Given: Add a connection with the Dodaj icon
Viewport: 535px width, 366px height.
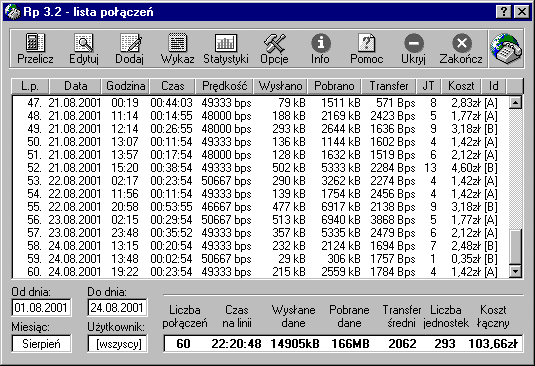Looking at the screenshot, I should point(129,48).
